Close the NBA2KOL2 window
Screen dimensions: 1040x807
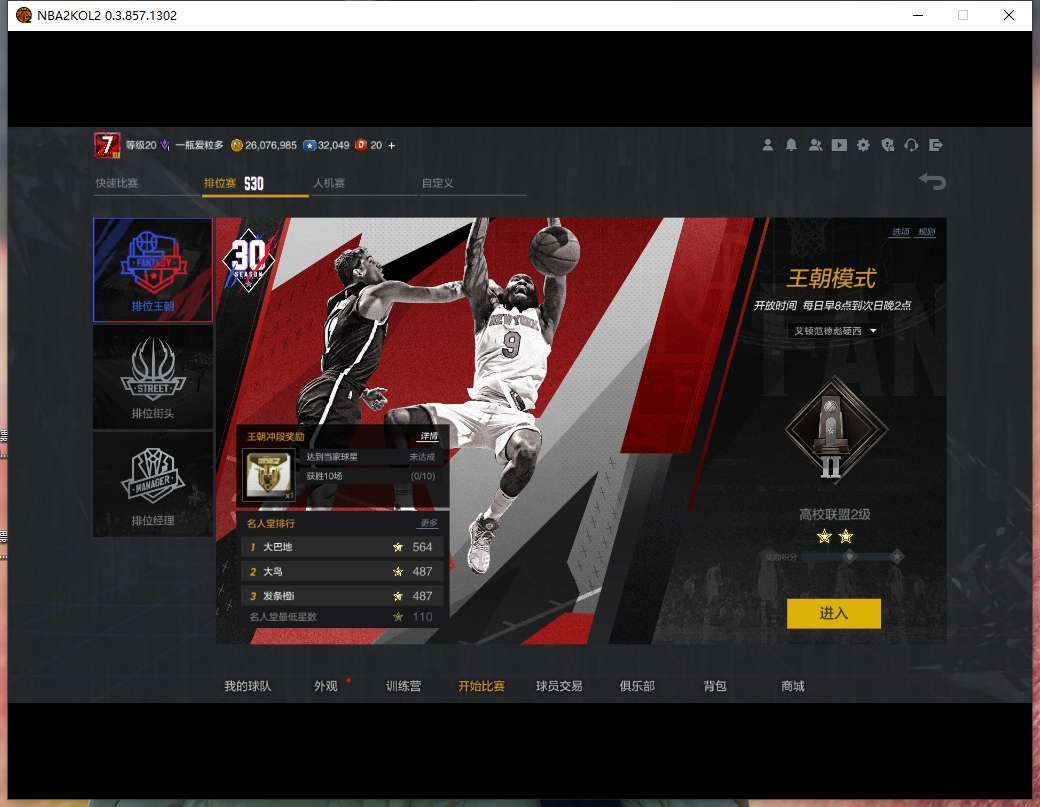[x=1009, y=15]
